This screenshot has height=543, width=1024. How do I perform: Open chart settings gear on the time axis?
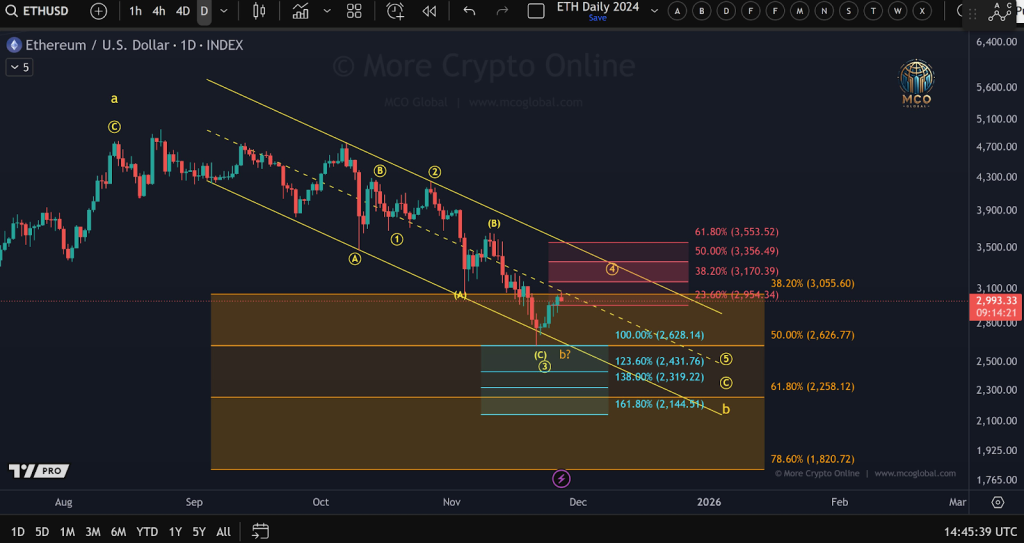click(998, 502)
